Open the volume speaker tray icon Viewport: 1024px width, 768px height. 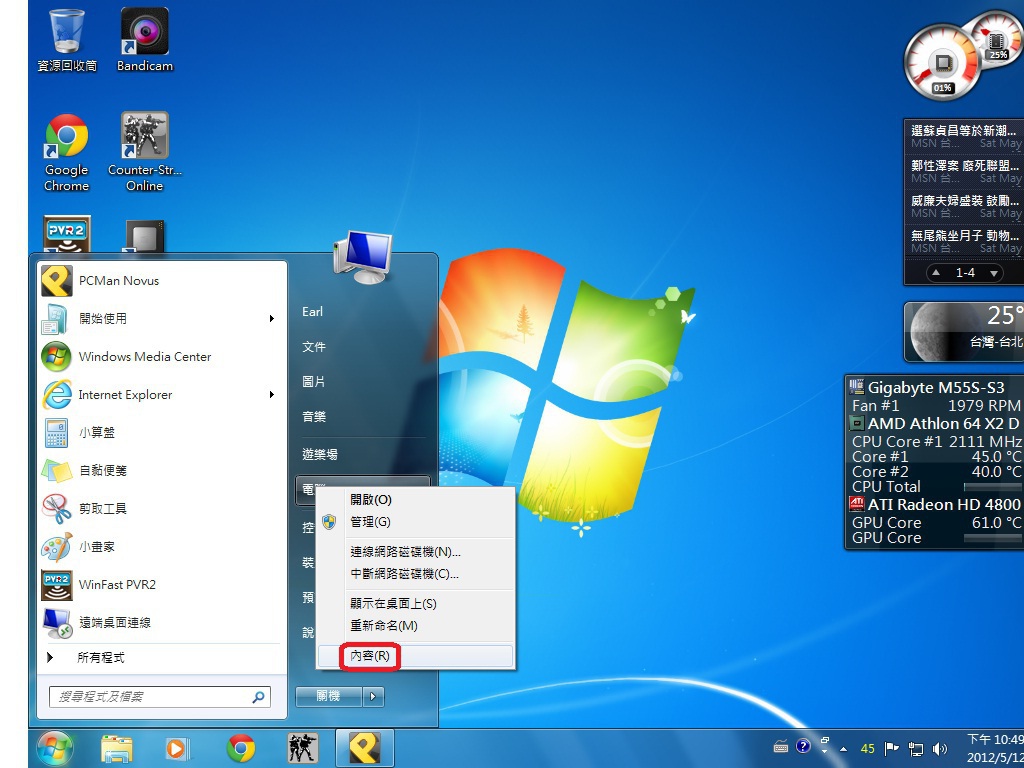(x=940, y=749)
